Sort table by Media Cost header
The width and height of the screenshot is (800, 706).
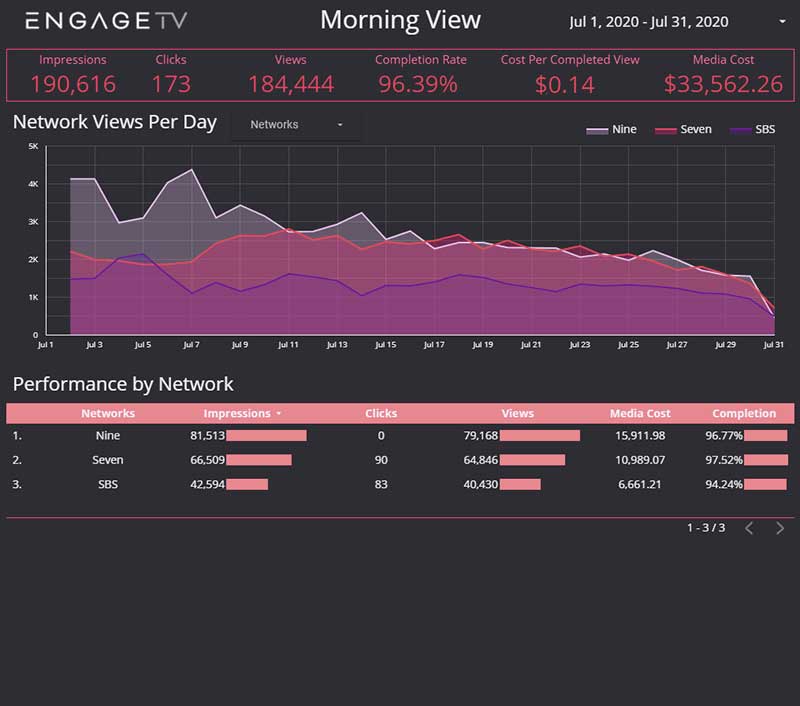640,413
